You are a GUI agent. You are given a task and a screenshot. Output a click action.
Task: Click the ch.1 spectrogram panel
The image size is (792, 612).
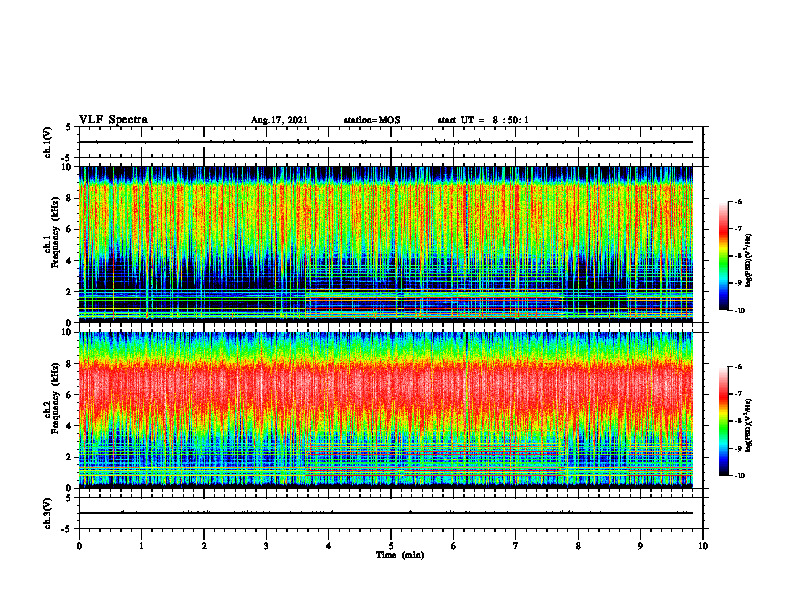pos(385,244)
